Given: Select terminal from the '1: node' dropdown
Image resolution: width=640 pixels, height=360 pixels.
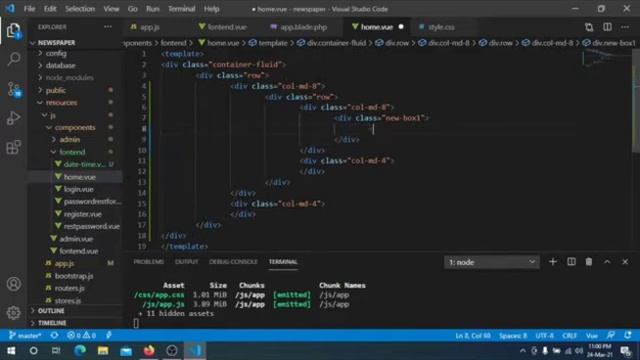Looking at the screenshot, I should click(491, 262).
